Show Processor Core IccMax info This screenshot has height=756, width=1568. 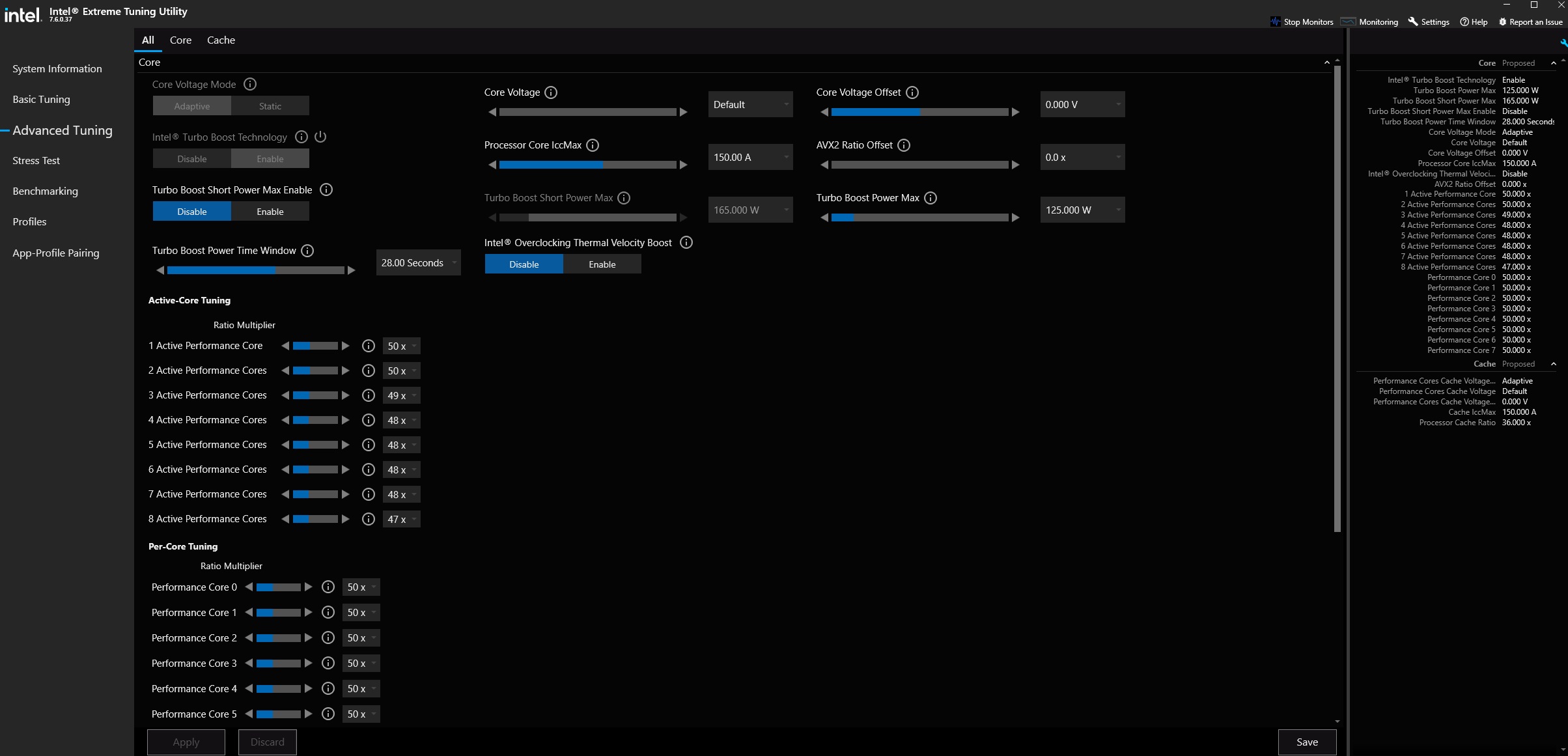[593, 145]
